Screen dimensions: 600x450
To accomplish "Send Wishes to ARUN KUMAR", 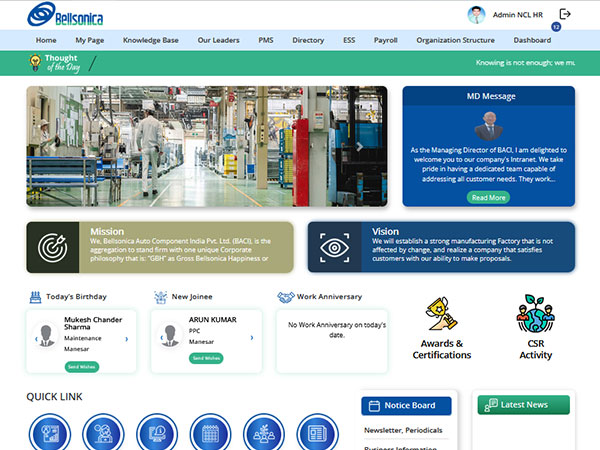I will [206, 358].
